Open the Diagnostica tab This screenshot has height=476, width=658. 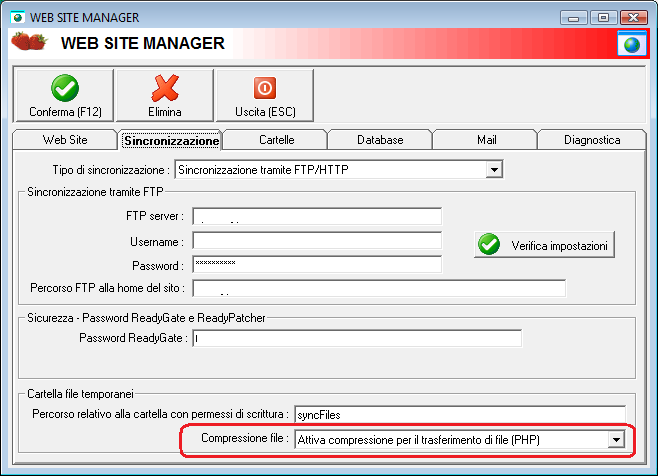point(592,140)
